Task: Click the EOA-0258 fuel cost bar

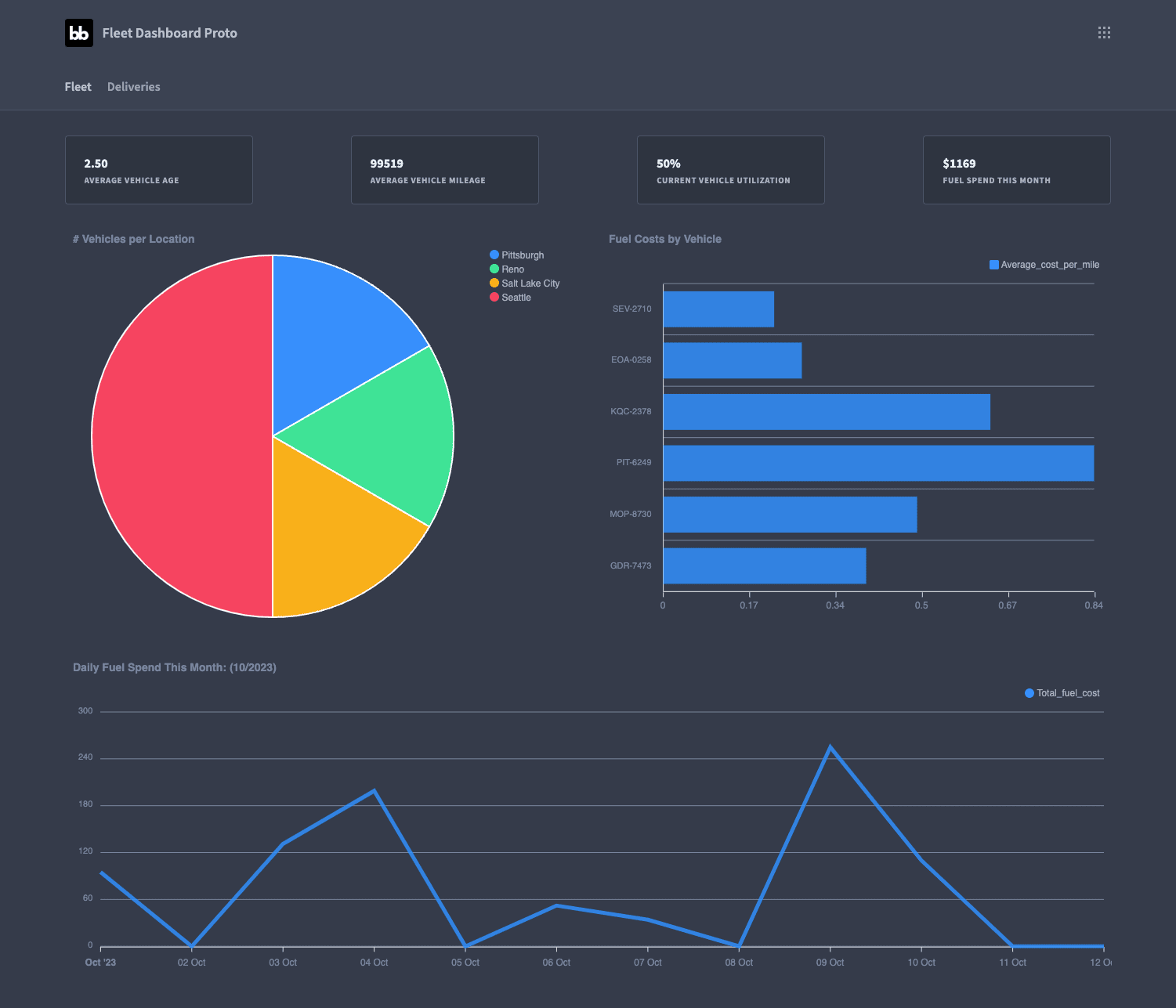Action: click(x=733, y=360)
